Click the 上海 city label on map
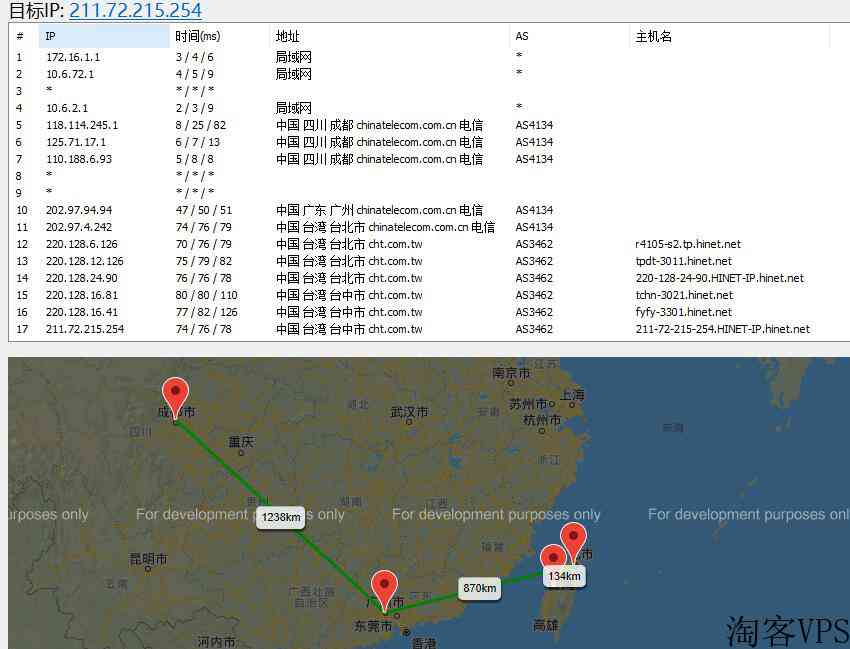The image size is (850, 649). [x=572, y=395]
